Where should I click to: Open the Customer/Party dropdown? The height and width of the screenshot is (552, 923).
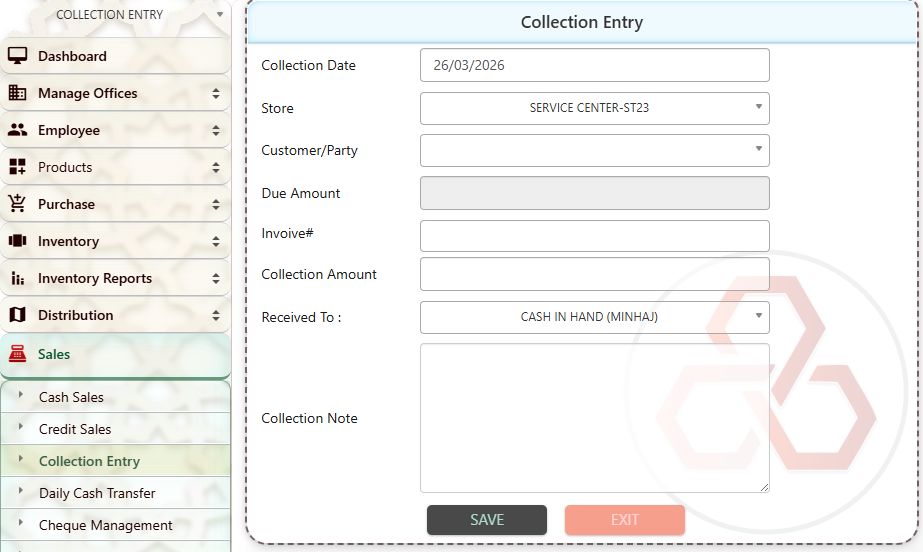pos(594,151)
